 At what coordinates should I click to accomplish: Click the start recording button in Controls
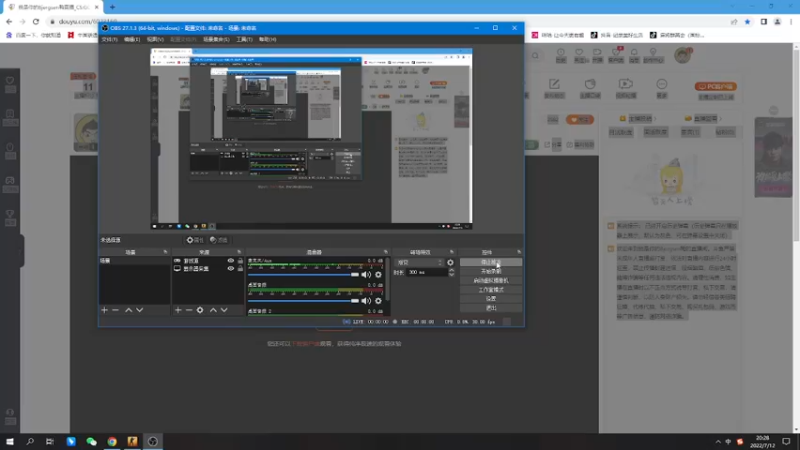[491, 271]
